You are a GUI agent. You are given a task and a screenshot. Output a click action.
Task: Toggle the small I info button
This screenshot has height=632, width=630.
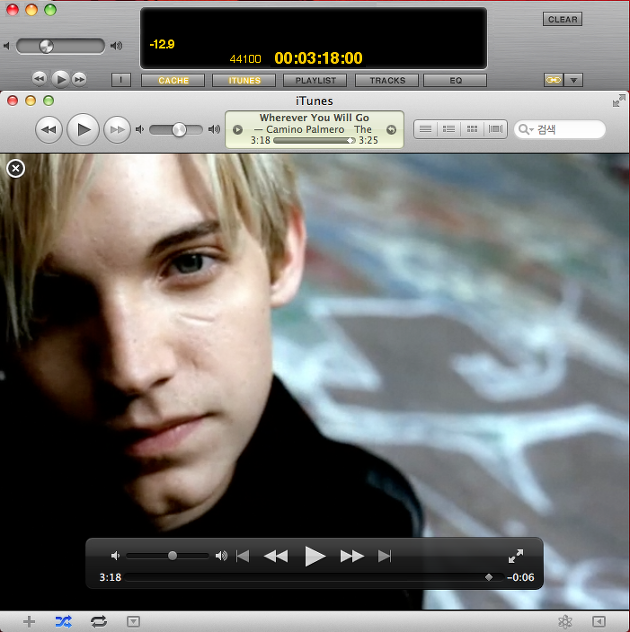(x=121, y=80)
